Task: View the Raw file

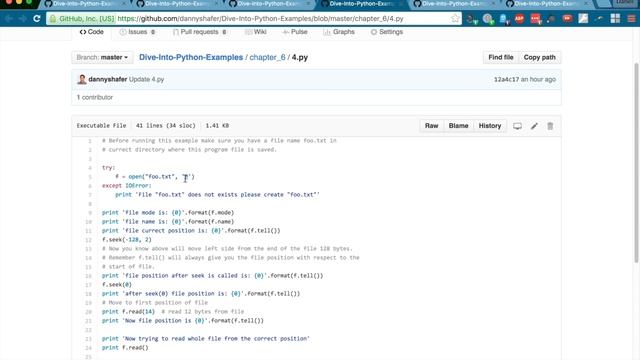Action: [x=431, y=126]
